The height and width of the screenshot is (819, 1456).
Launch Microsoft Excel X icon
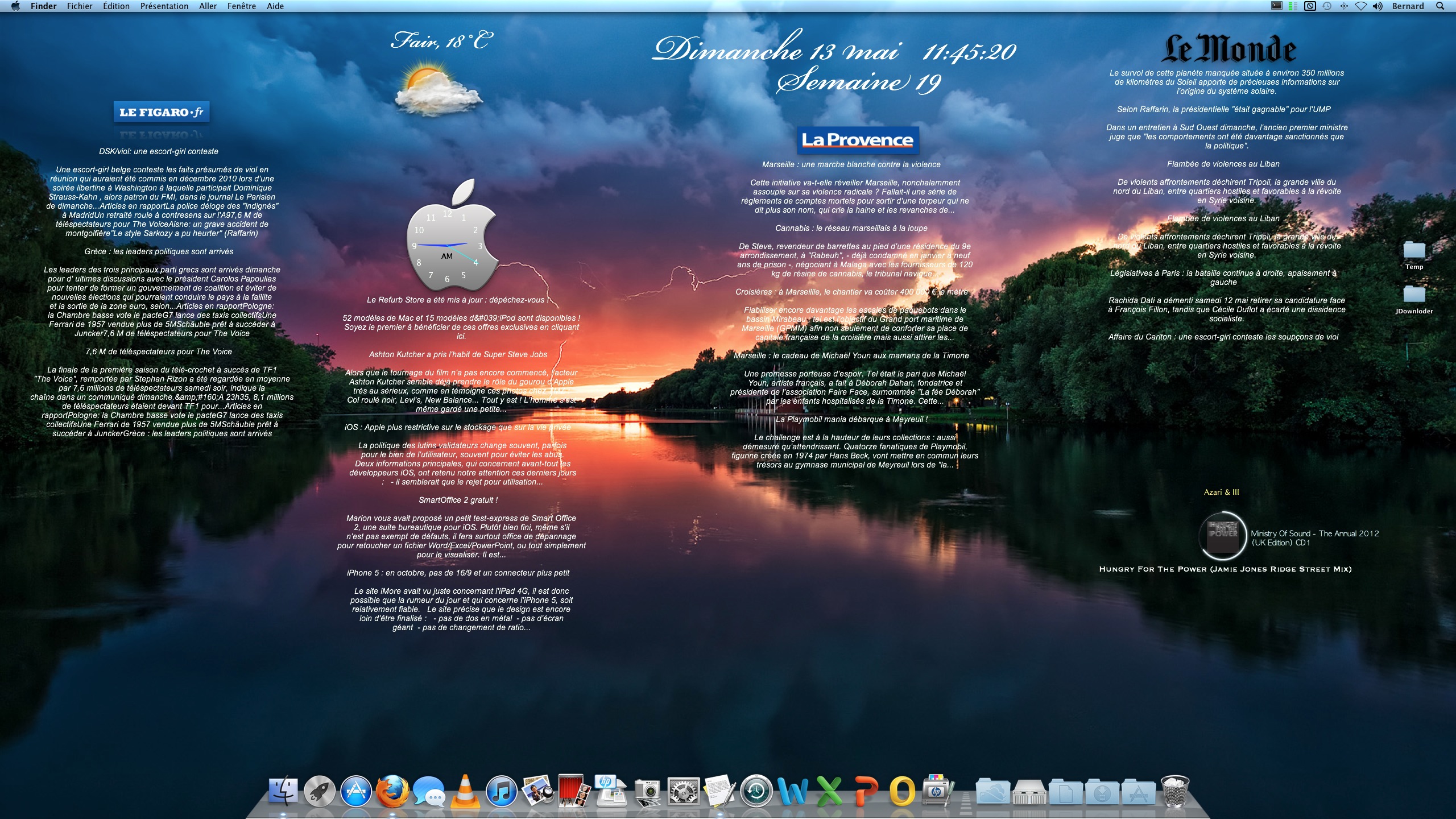tap(829, 791)
